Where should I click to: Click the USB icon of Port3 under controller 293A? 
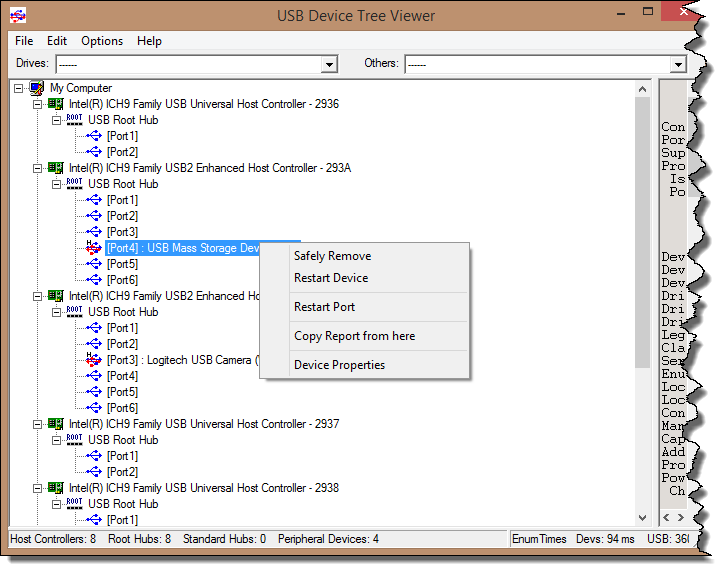94,232
